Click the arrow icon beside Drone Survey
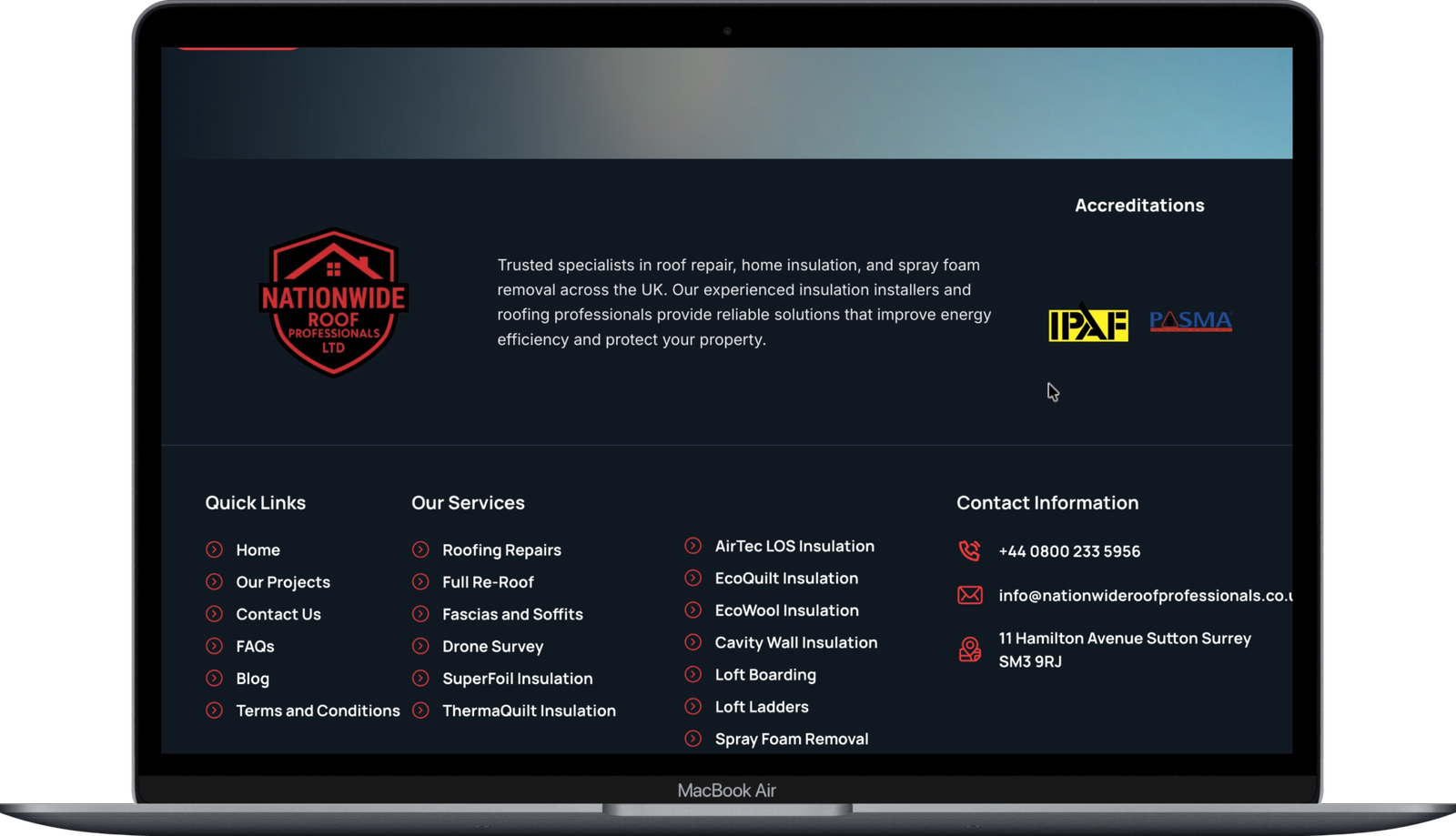This screenshot has width=1456, height=836. pyautogui.click(x=420, y=646)
